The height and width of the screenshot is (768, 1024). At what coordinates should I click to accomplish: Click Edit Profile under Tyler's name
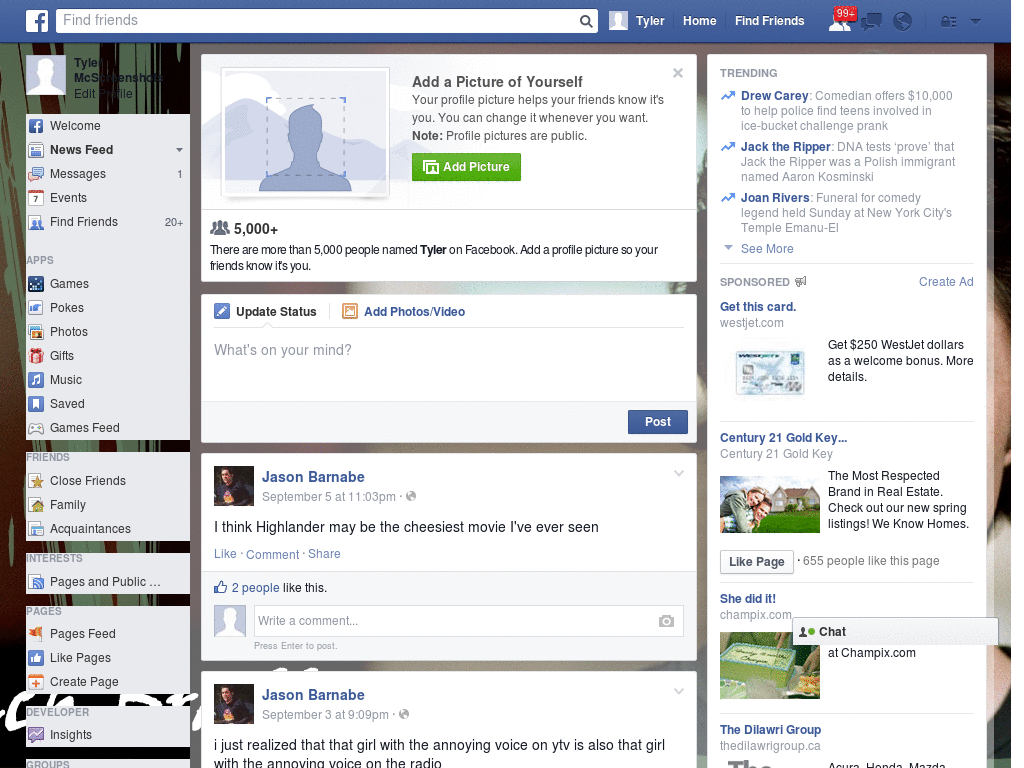103,94
